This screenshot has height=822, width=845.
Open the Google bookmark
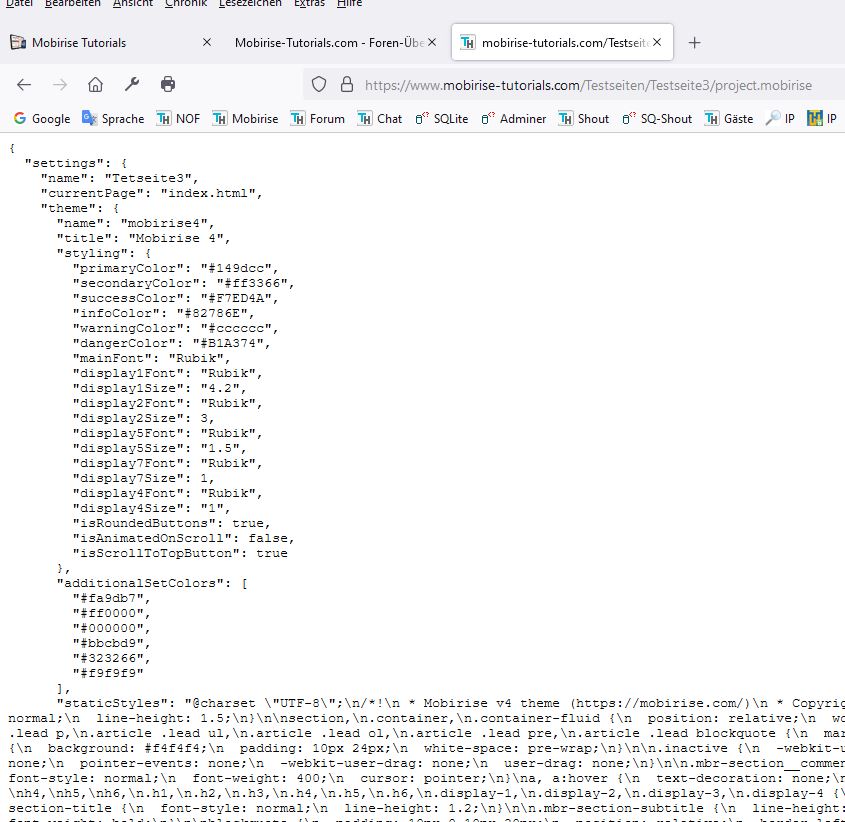(42, 118)
